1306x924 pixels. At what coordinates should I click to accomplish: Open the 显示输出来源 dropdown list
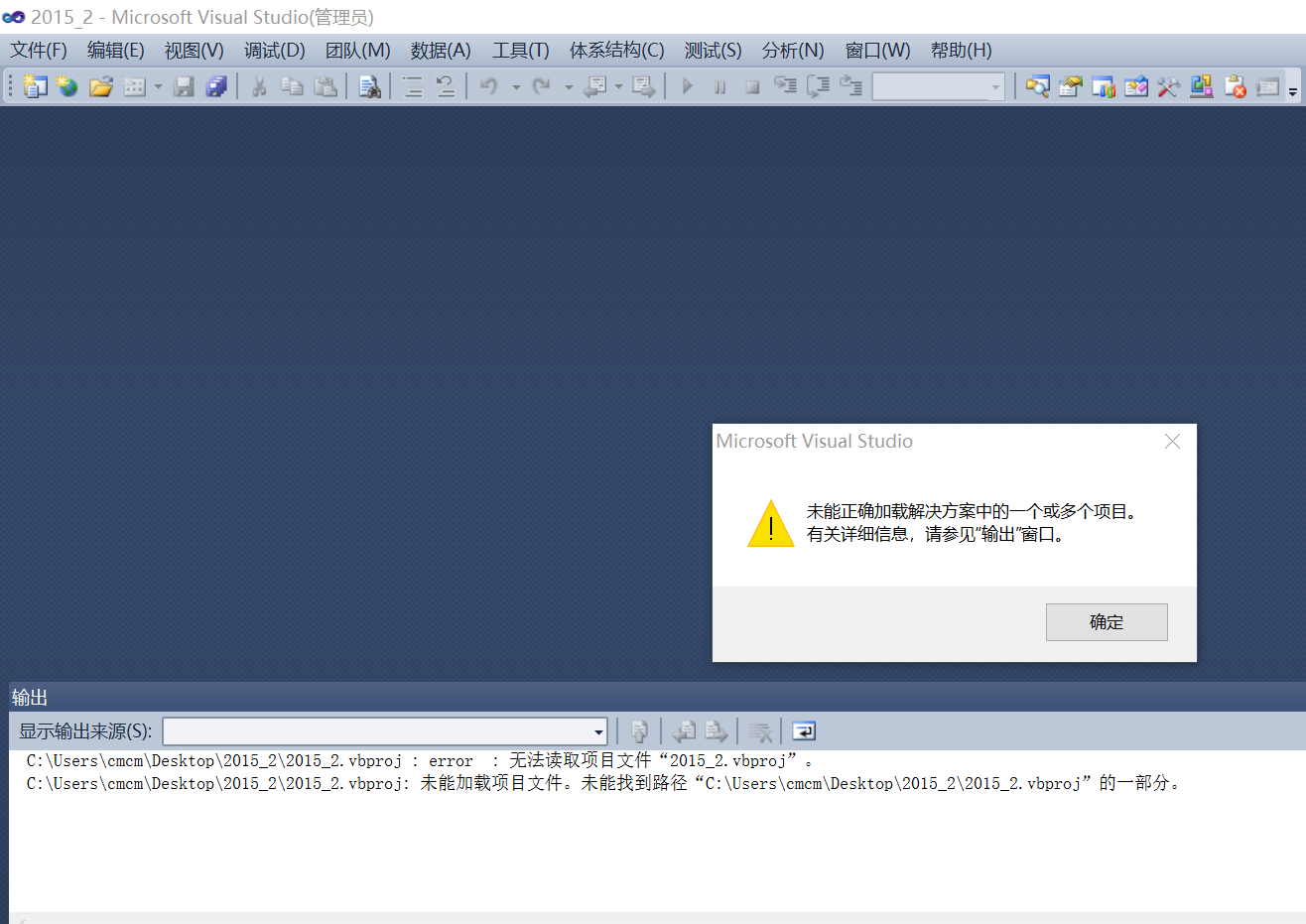coord(385,731)
